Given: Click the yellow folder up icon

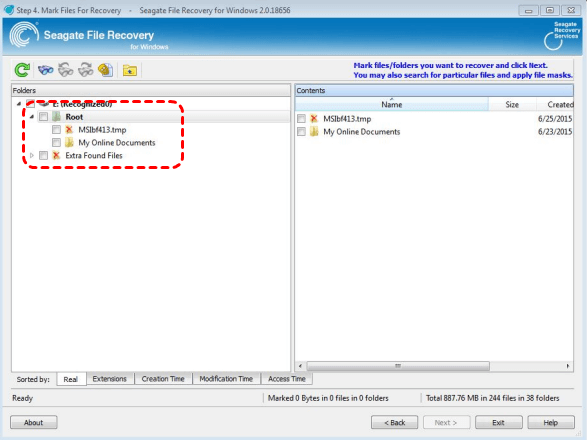Looking at the screenshot, I should pyautogui.click(x=130, y=70).
